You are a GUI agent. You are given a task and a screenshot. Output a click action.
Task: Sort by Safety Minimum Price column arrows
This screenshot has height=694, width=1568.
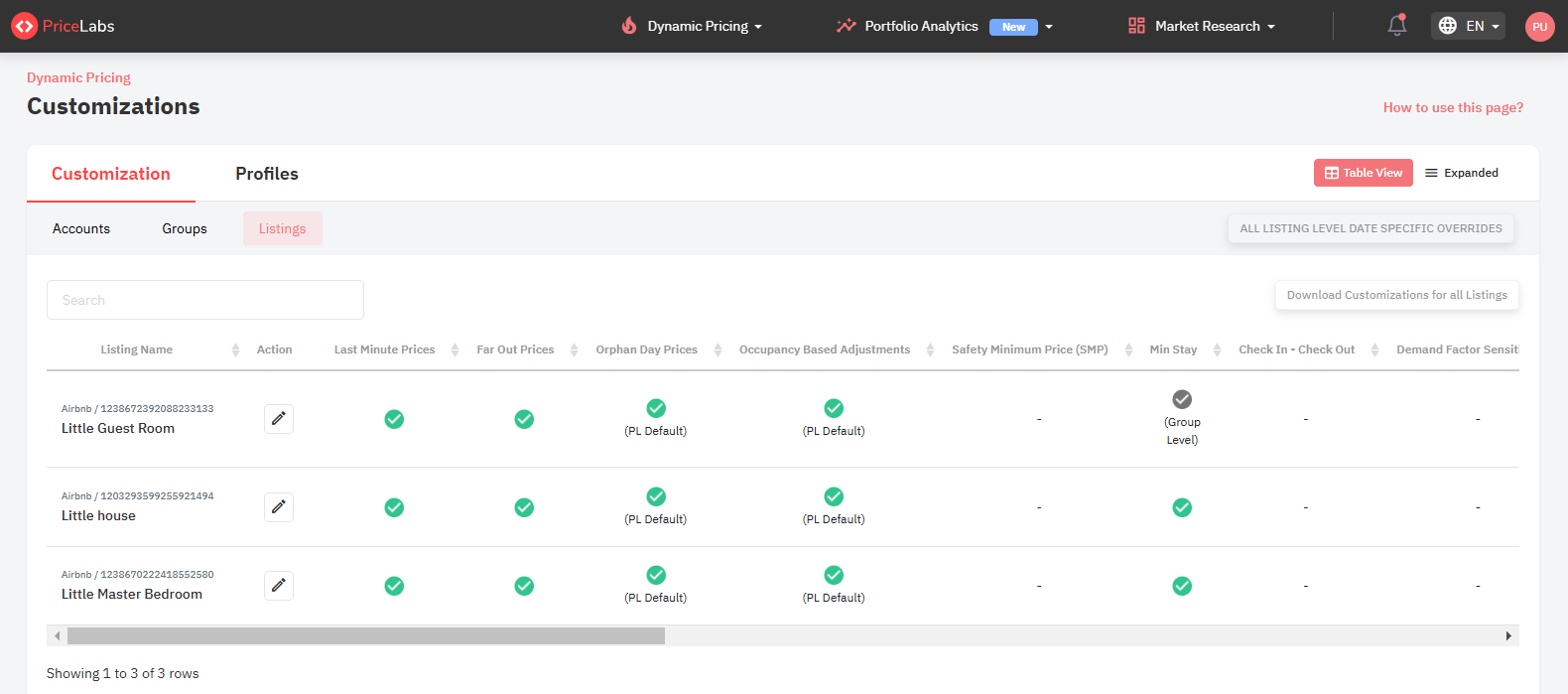pyautogui.click(x=1128, y=349)
